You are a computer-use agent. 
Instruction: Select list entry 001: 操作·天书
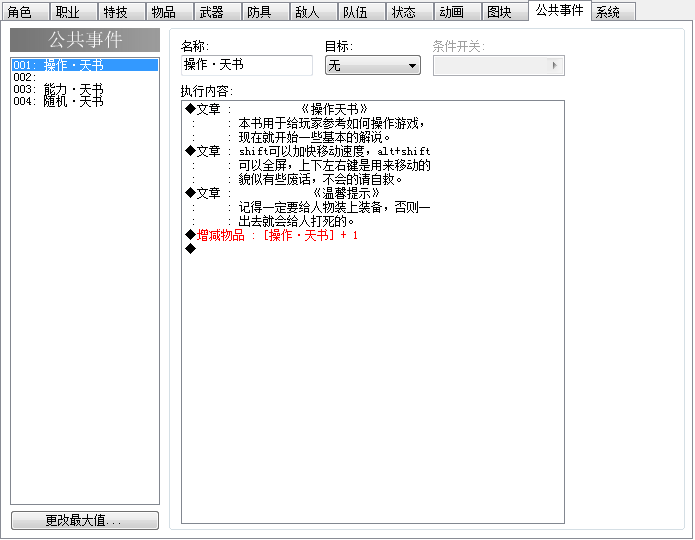pyautogui.click(x=85, y=65)
